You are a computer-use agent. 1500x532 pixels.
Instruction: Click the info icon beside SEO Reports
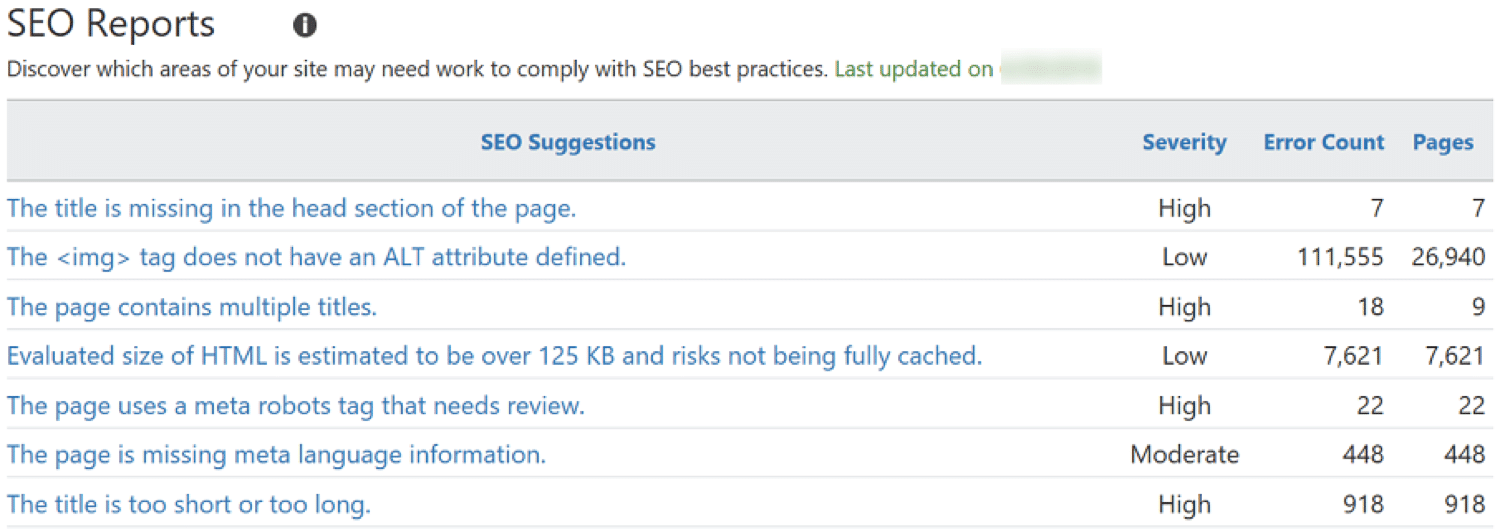pyautogui.click(x=305, y=26)
